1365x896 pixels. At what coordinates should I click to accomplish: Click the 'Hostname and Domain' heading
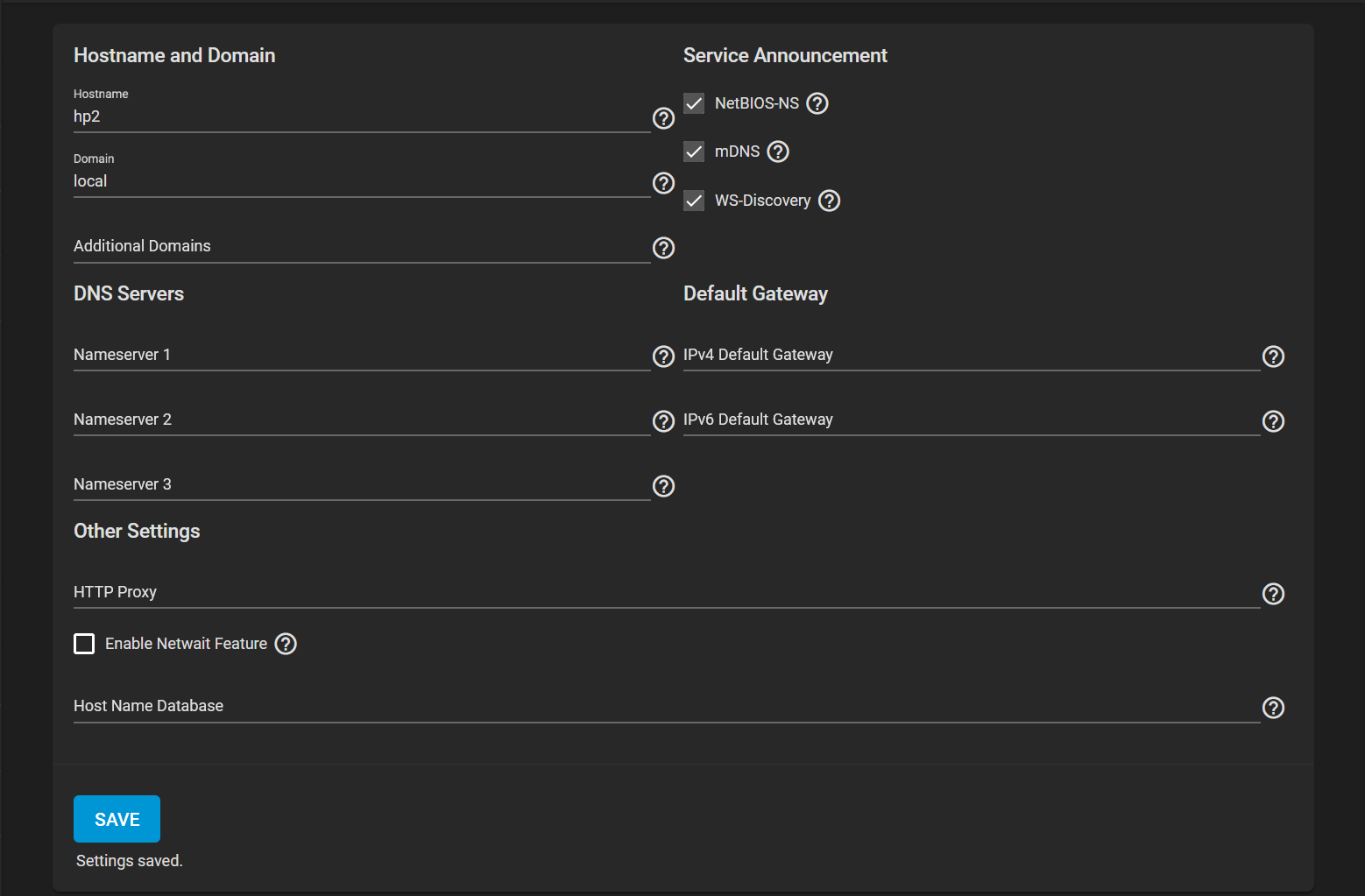click(174, 55)
